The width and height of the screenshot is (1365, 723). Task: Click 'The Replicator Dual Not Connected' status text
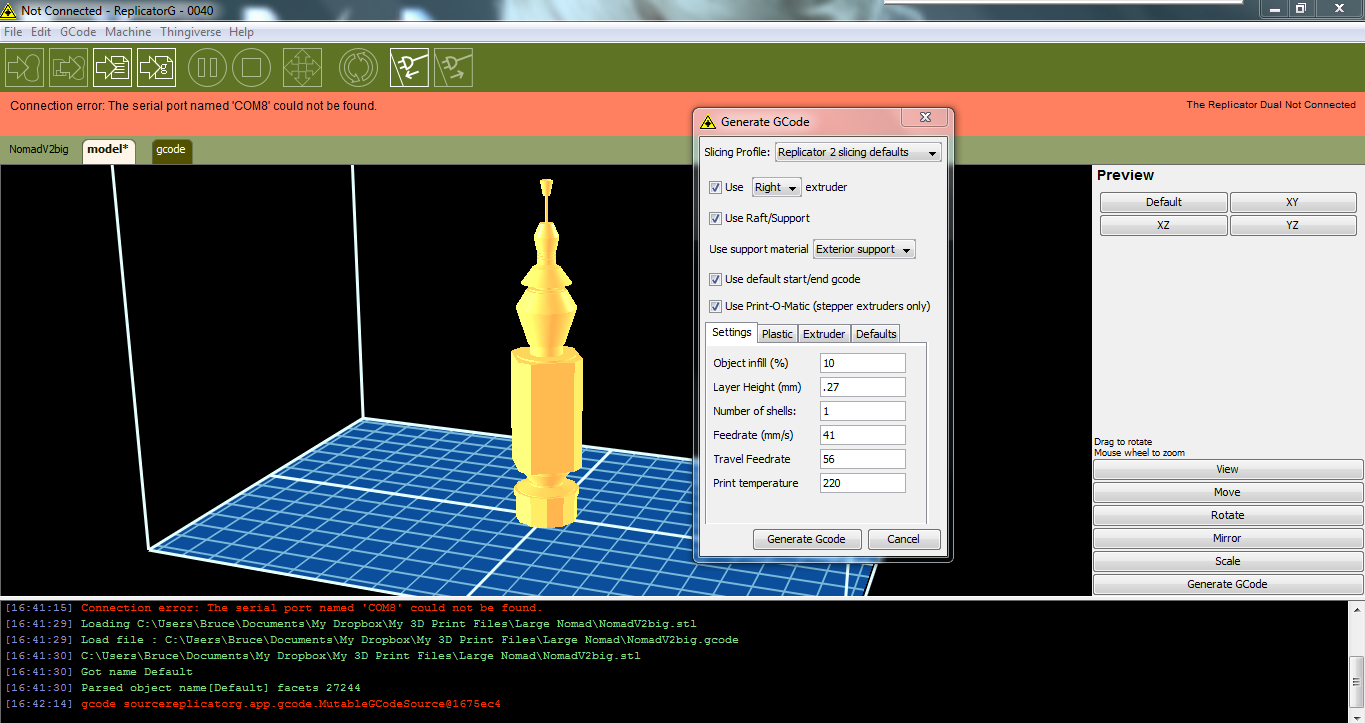click(x=1271, y=105)
